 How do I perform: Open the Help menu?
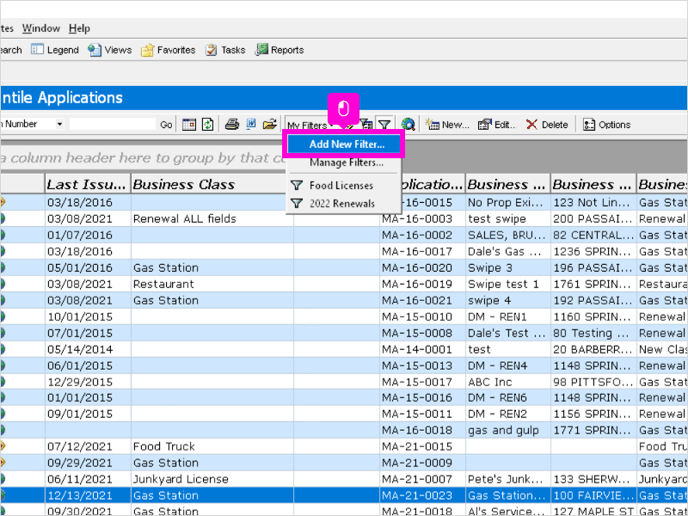[x=79, y=29]
